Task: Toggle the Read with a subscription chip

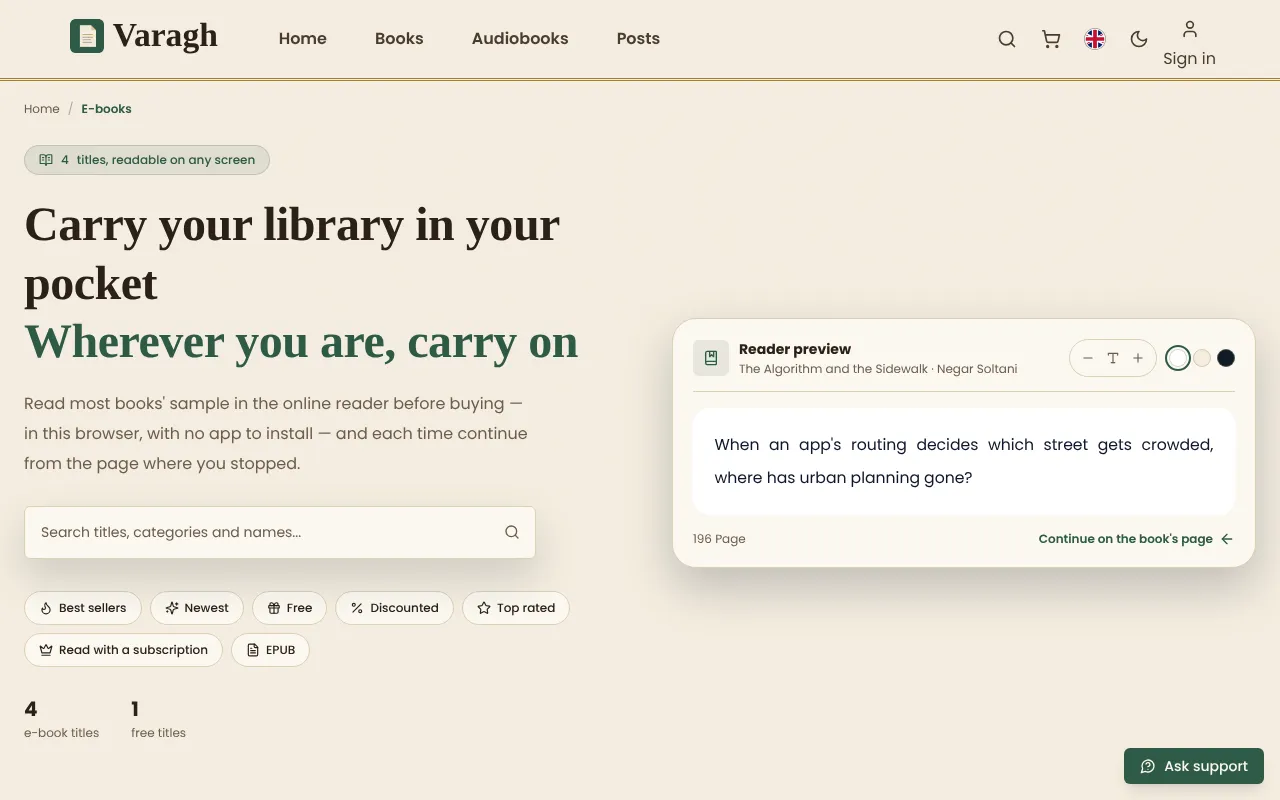Action: point(124,650)
